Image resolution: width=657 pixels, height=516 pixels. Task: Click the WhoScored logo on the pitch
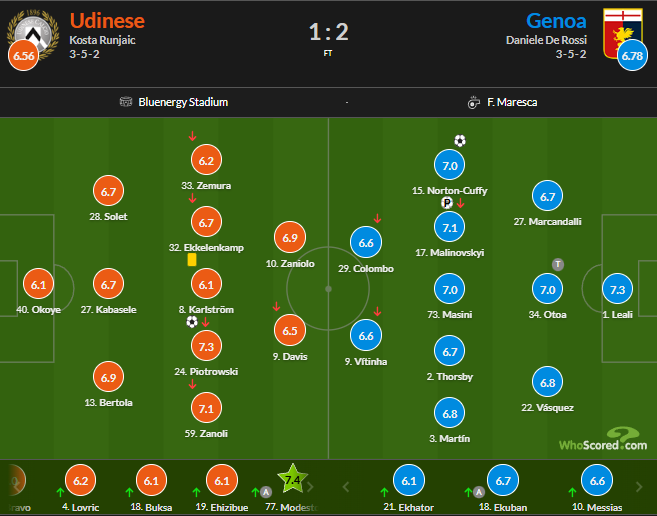point(603,440)
